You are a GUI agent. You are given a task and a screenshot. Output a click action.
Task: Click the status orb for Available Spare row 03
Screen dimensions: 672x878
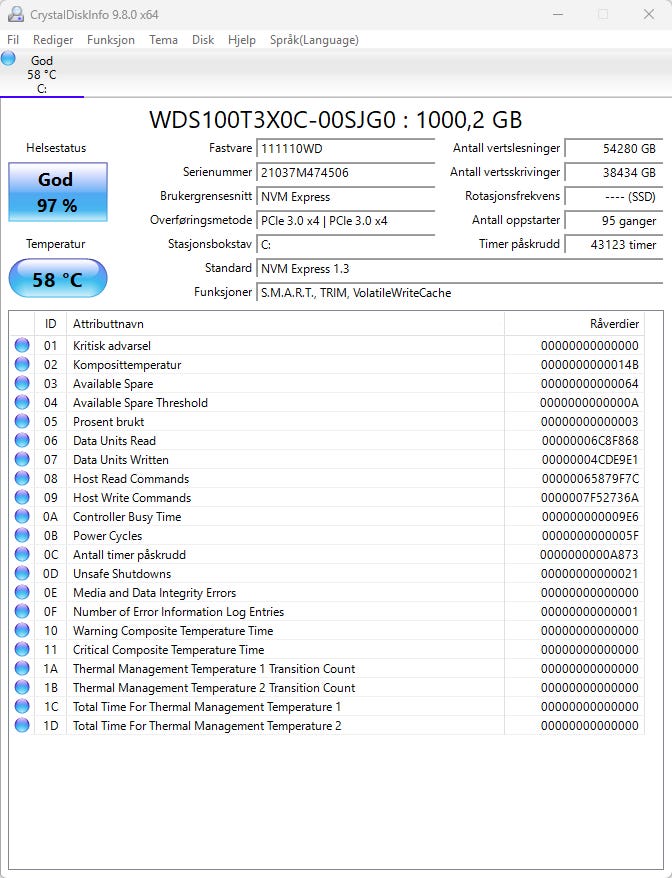click(22, 384)
